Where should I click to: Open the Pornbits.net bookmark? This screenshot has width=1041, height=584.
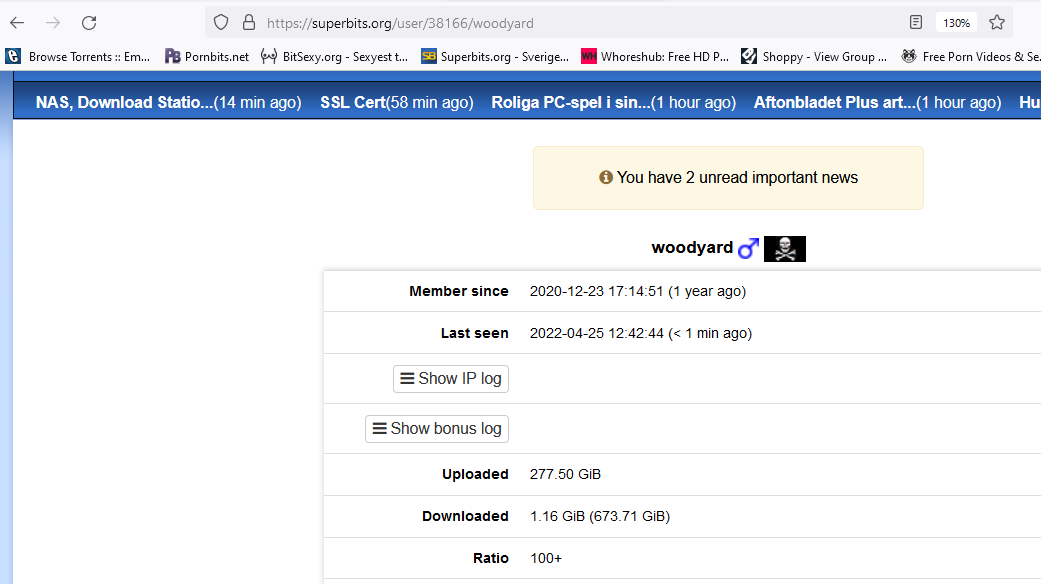tap(206, 56)
